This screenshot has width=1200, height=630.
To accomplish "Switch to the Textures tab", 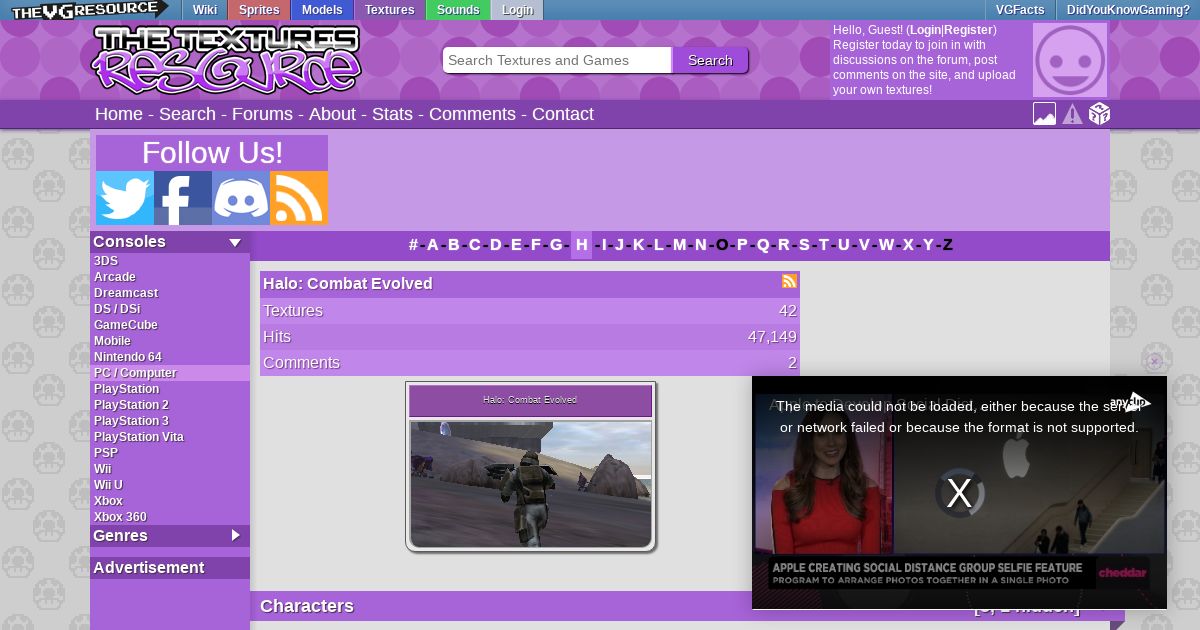I will [x=390, y=10].
